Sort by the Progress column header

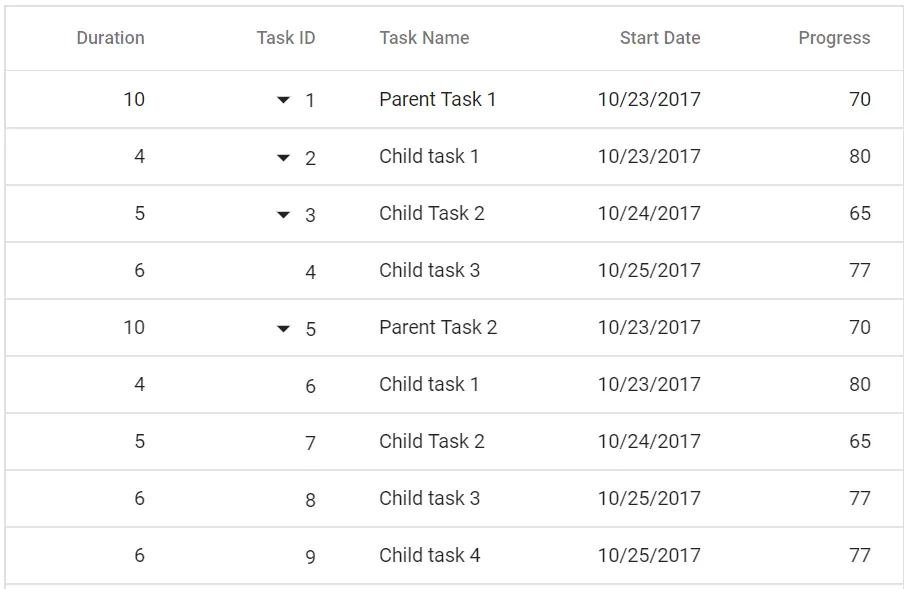click(x=834, y=38)
